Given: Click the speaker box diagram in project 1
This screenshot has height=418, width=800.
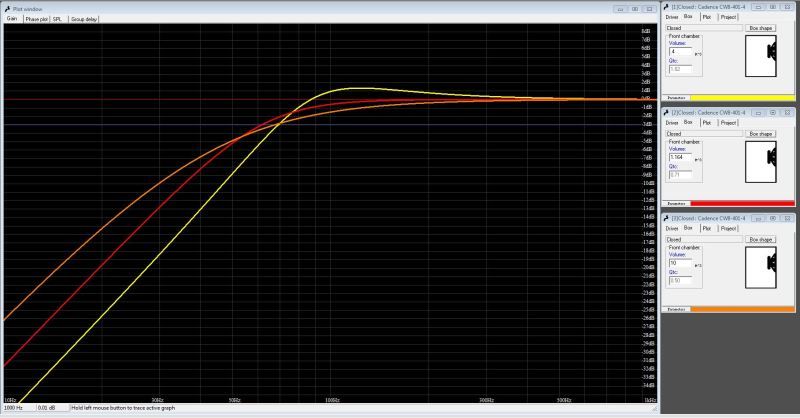Looking at the screenshot, I should [768, 55].
